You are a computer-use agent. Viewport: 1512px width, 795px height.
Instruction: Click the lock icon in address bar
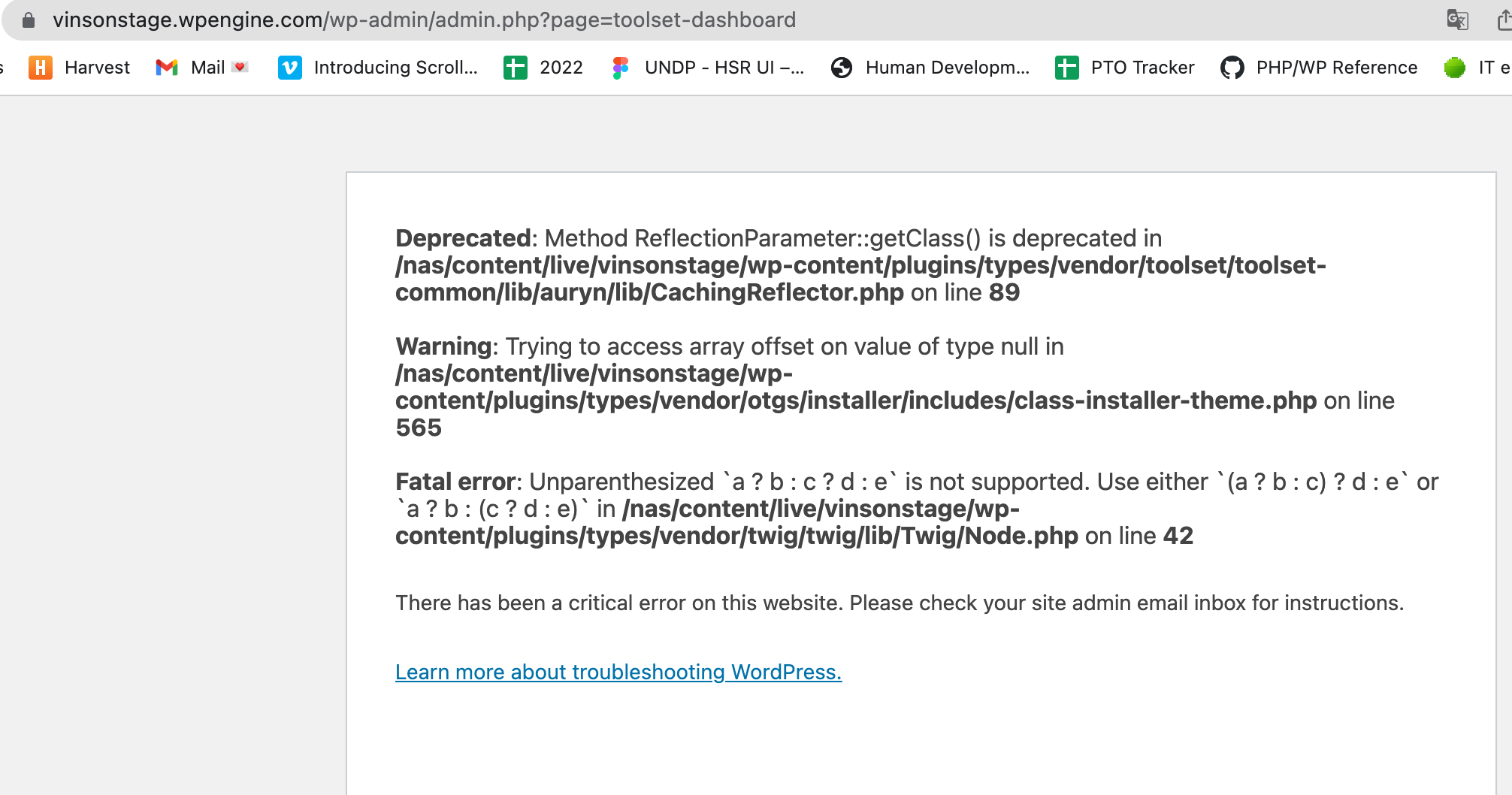click(x=29, y=20)
